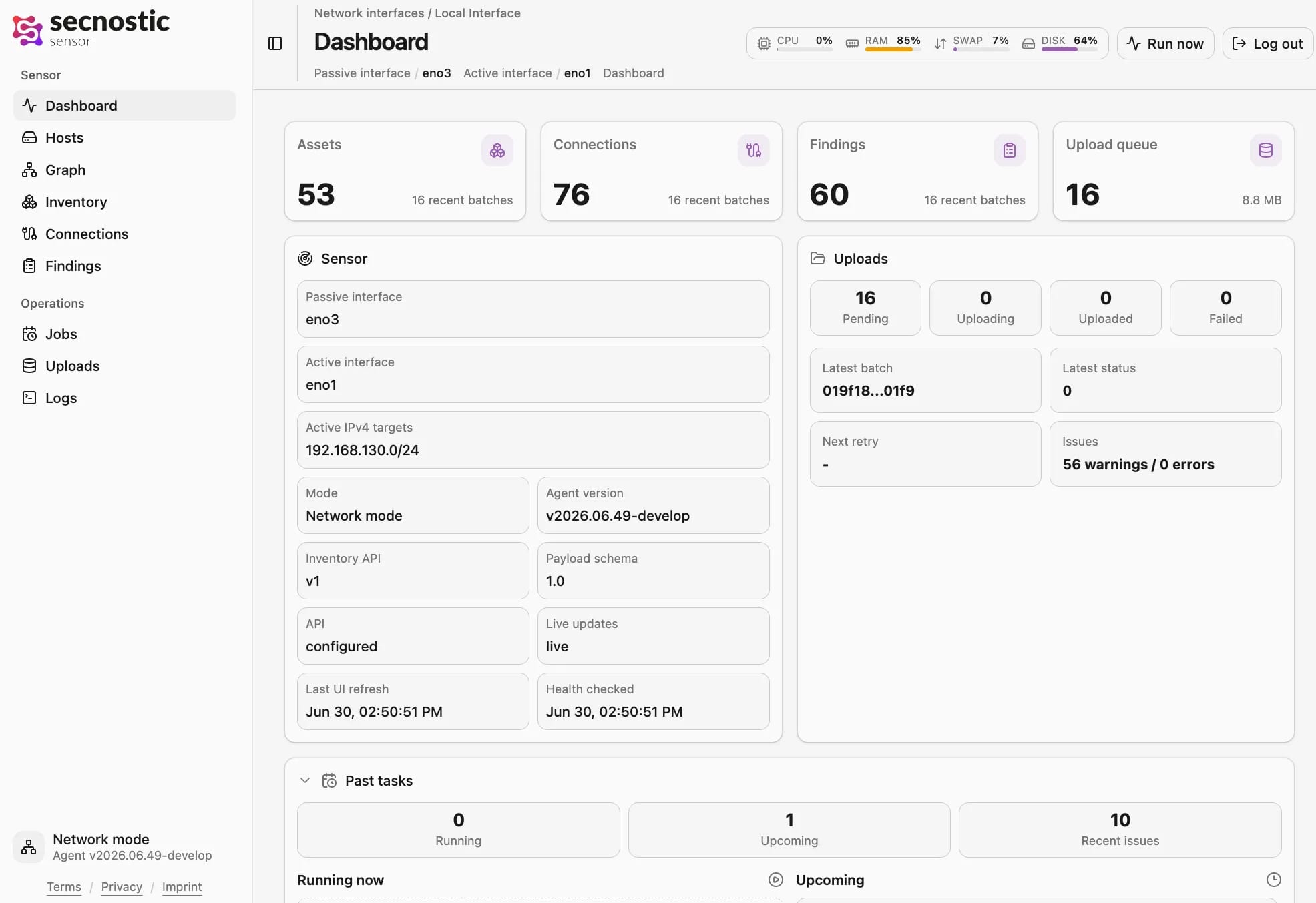This screenshot has height=903, width=1316.
Task: Click the CPU 0% usage bar
Action: pyautogui.click(x=805, y=49)
